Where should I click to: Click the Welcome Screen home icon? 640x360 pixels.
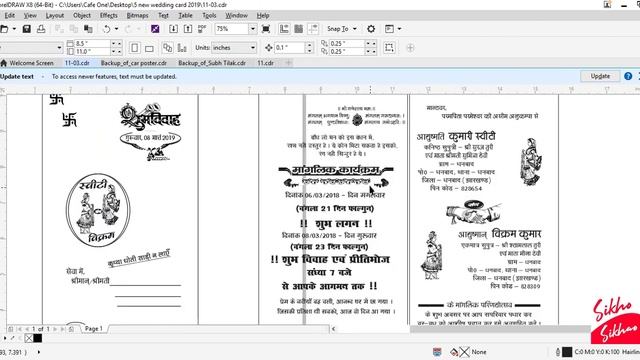pos(4,63)
